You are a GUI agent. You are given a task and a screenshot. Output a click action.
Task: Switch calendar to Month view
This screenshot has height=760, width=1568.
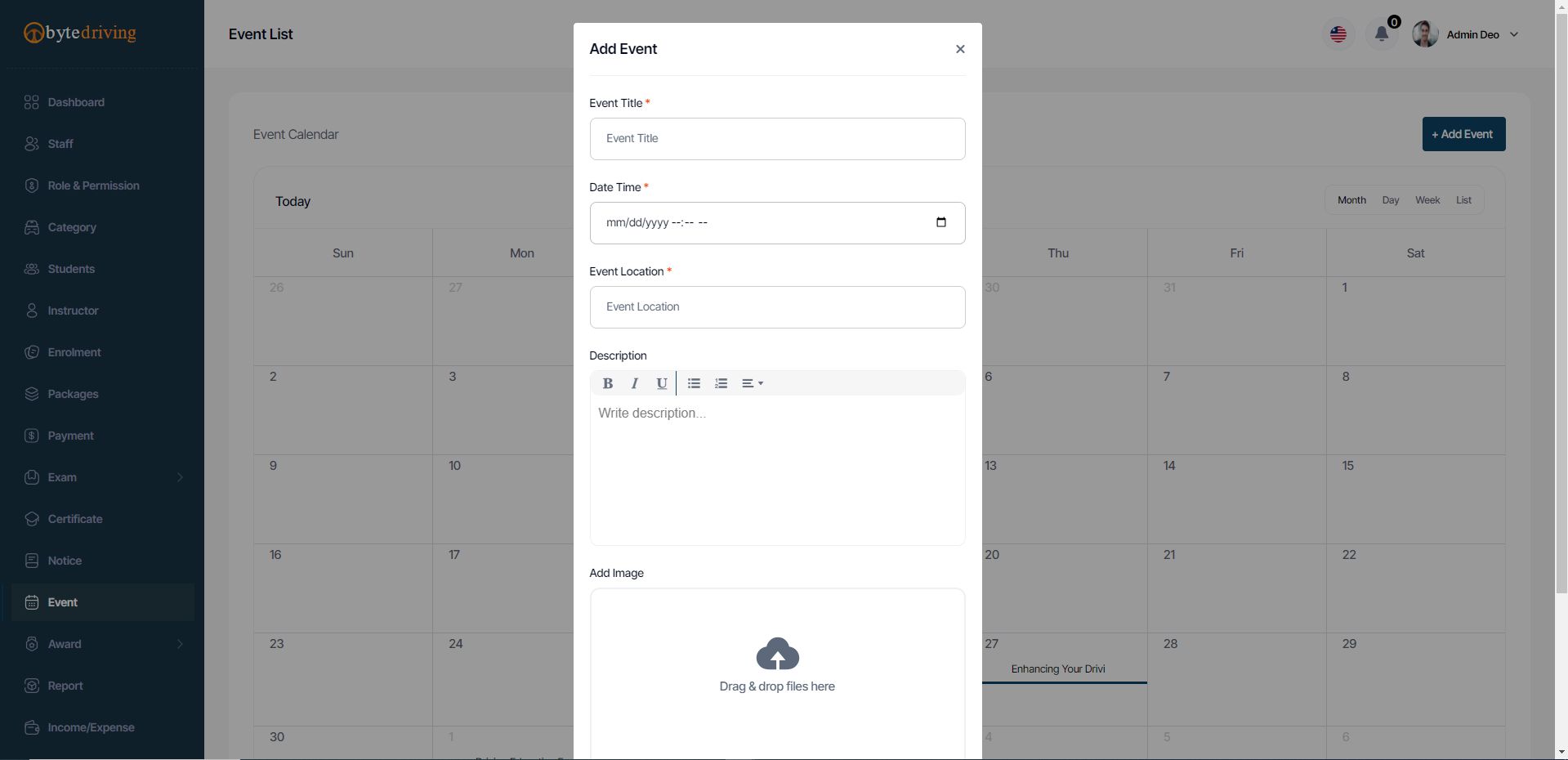point(1351,200)
